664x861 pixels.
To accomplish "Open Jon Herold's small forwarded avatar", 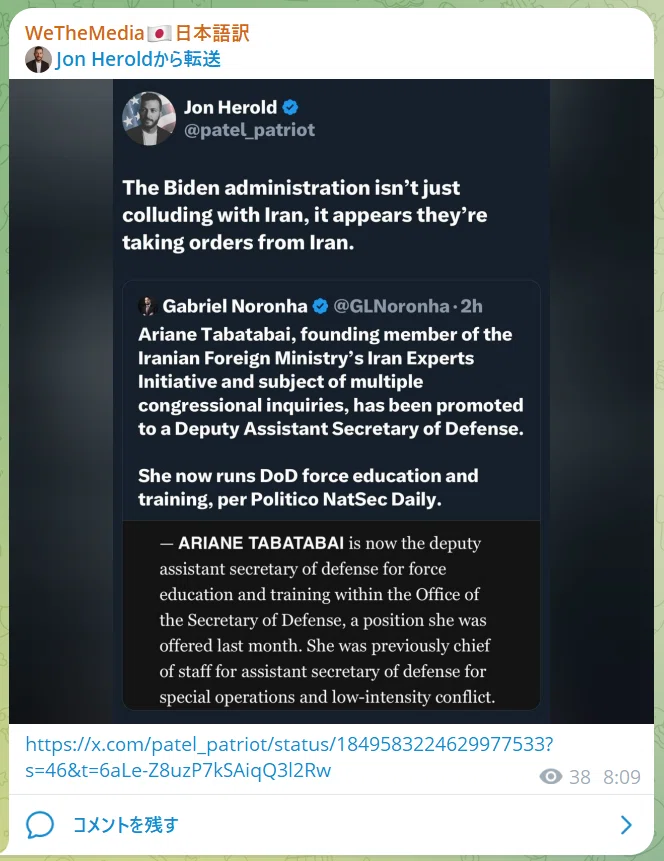I will coord(38,59).
